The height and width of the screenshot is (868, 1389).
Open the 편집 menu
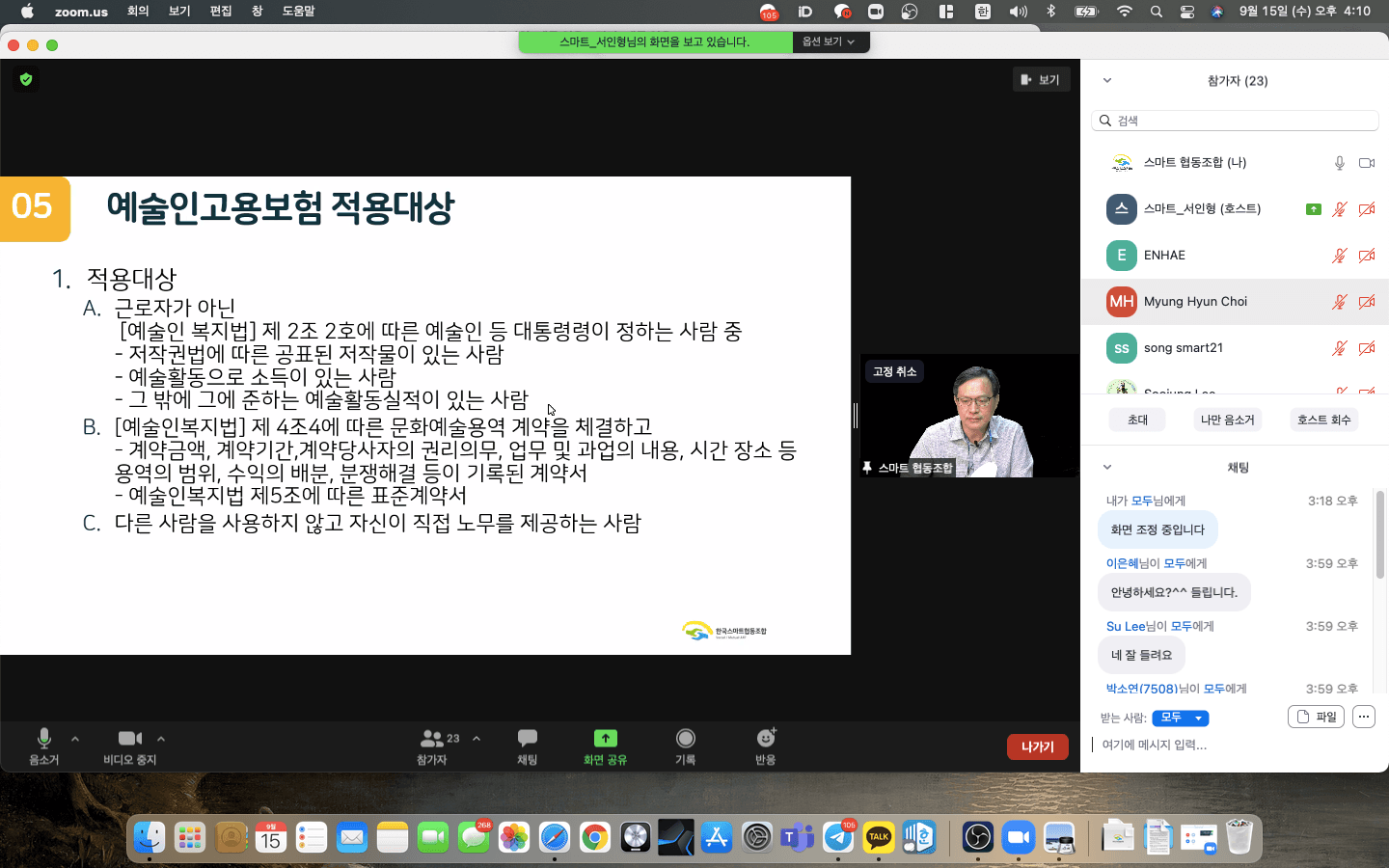coord(221,12)
